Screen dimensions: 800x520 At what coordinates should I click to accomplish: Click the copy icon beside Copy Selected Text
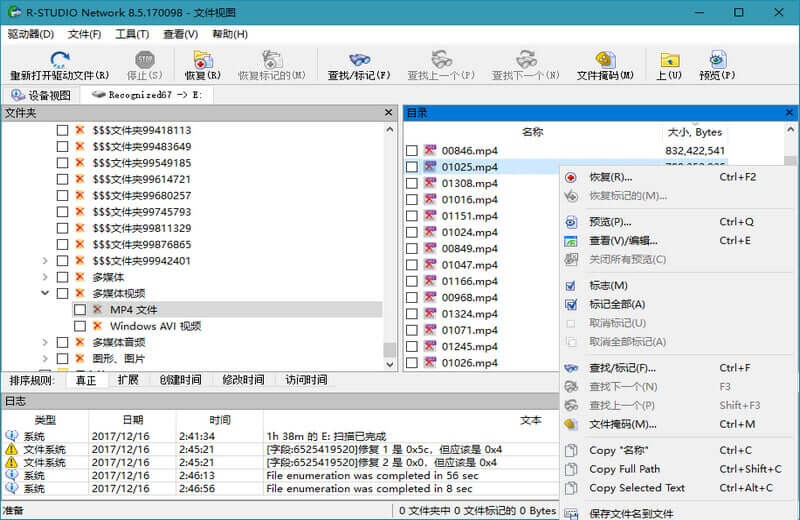coord(571,488)
